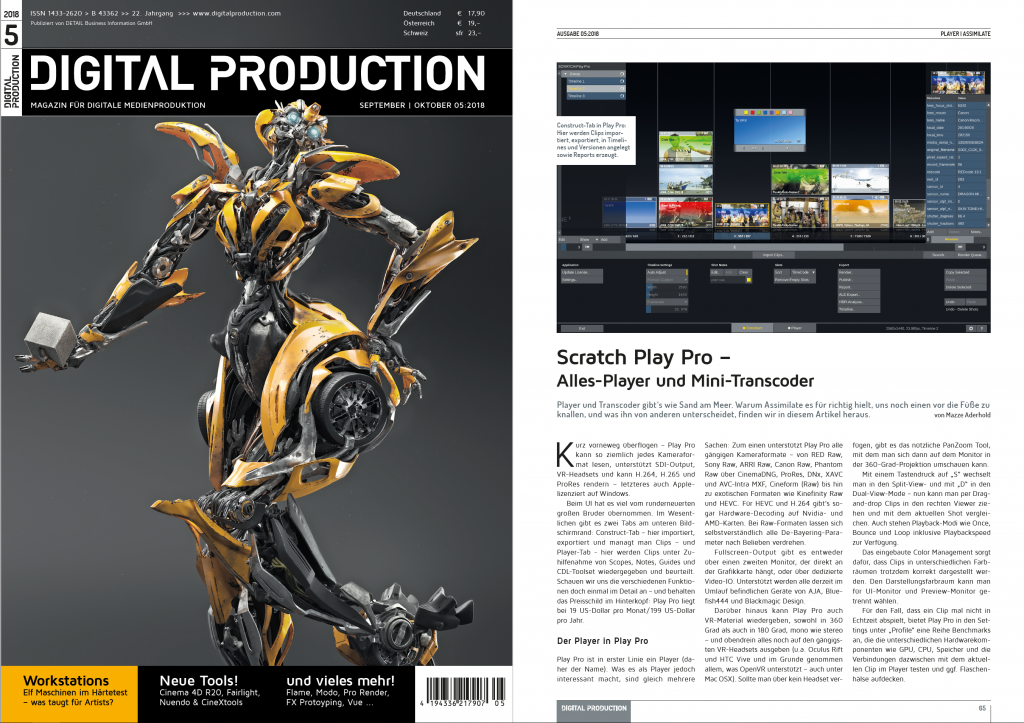Switch to the Player tab
The image size is (1024, 723).
click(794, 328)
